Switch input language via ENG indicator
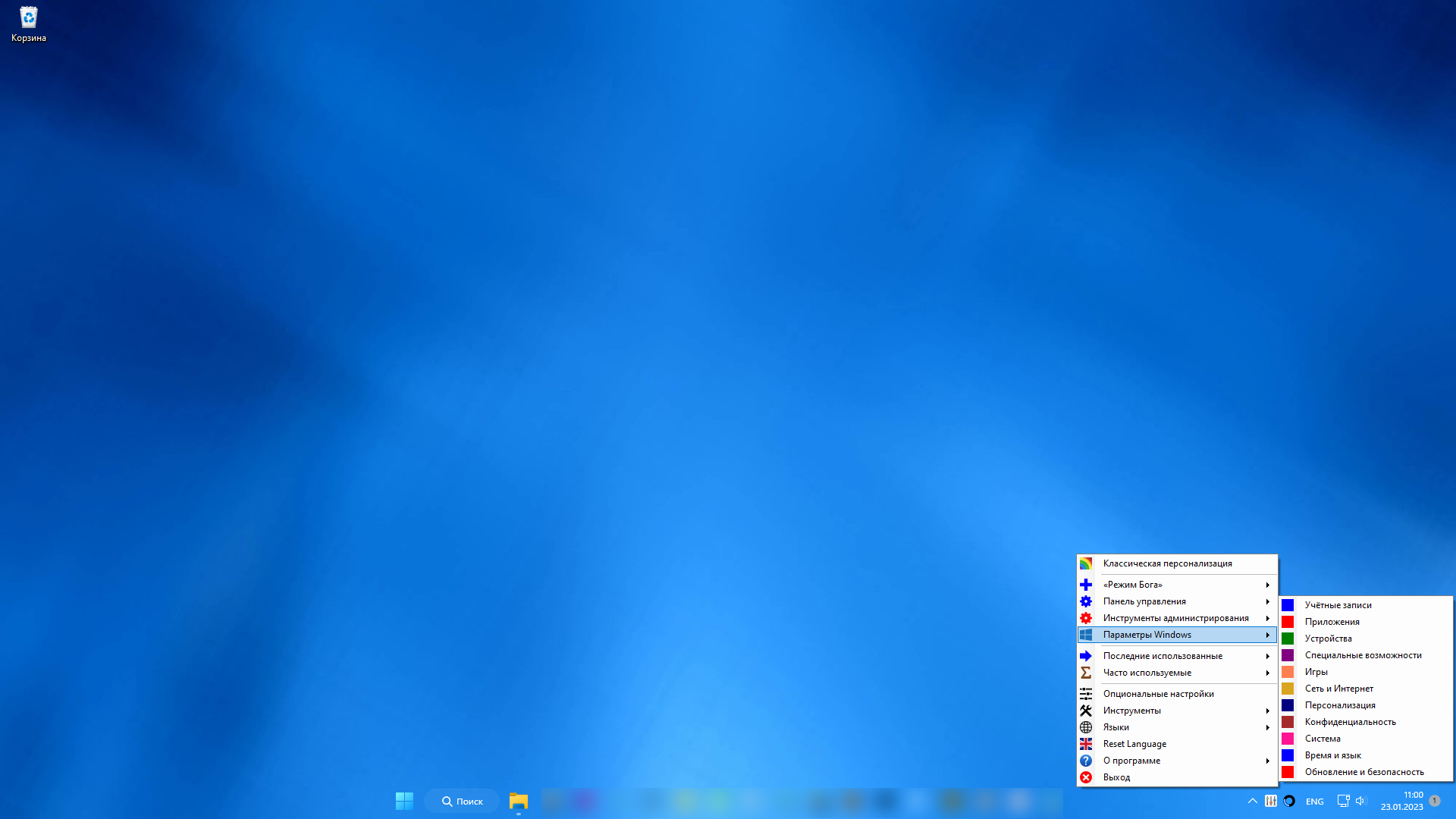The image size is (1456, 819). (x=1315, y=802)
